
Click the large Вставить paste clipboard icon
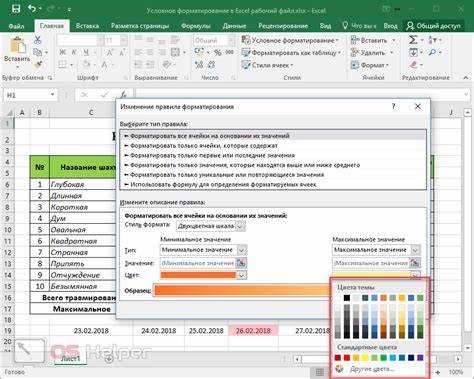[x=17, y=45]
